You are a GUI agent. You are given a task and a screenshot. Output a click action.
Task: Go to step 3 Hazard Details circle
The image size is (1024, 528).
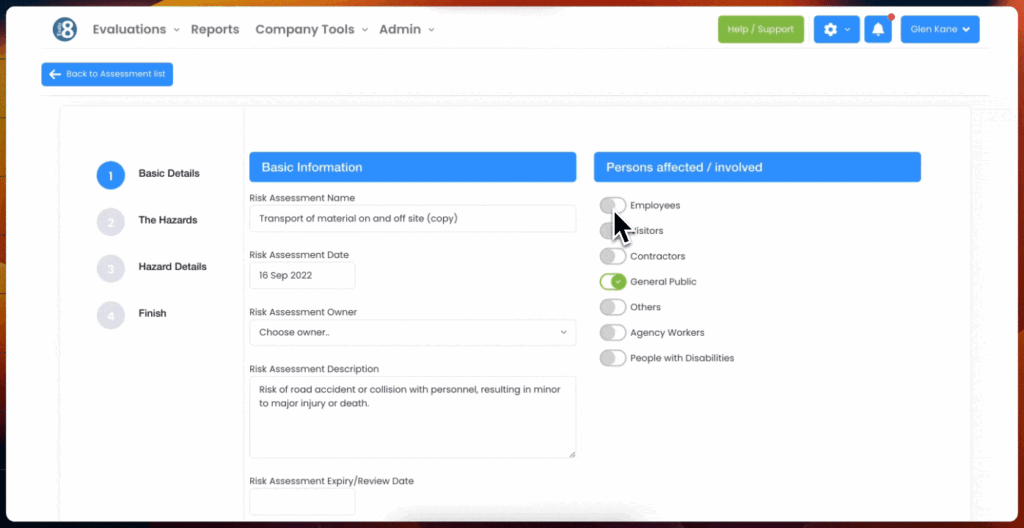pos(110,268)
